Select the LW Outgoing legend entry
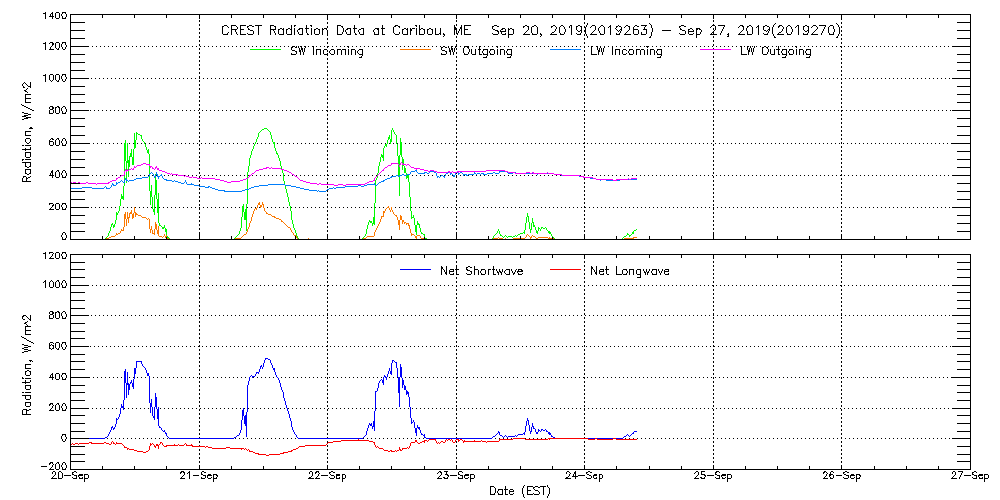The width and height of the screenshot is (1000, 500). pos(775,51)
